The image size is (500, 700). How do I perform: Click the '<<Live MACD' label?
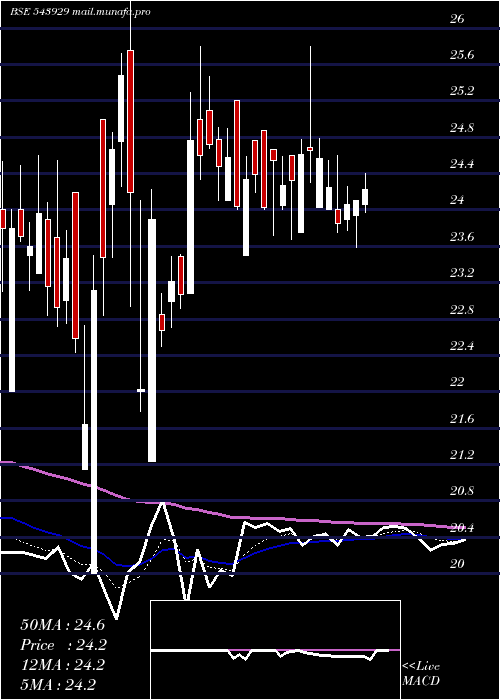[421, 673]
